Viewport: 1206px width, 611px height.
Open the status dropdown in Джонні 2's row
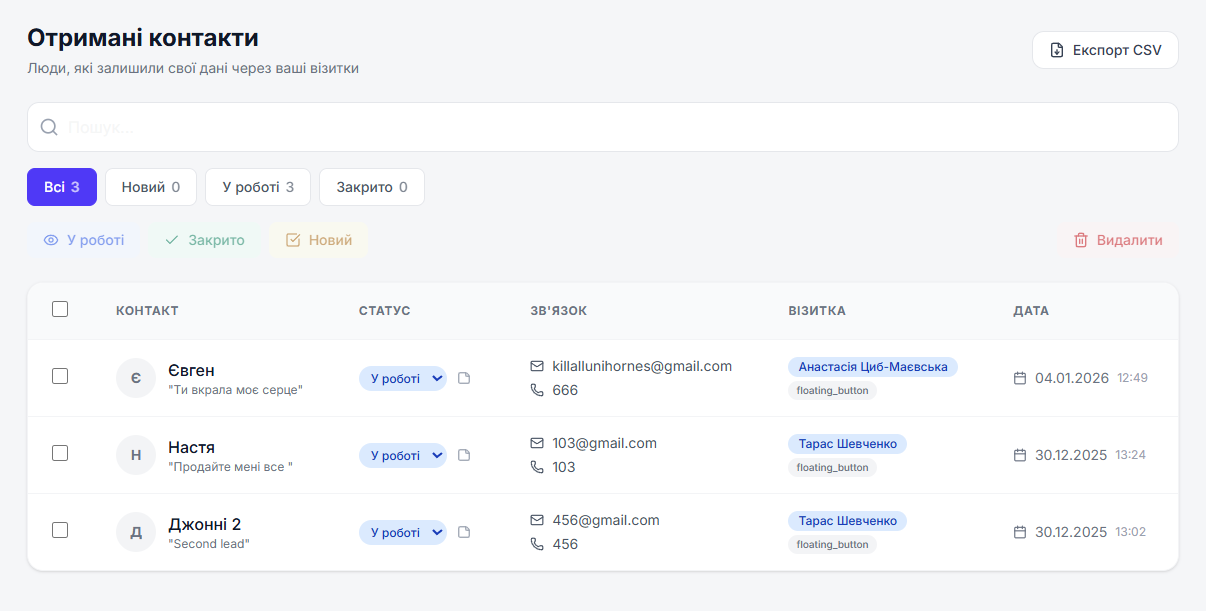point(403,532)
